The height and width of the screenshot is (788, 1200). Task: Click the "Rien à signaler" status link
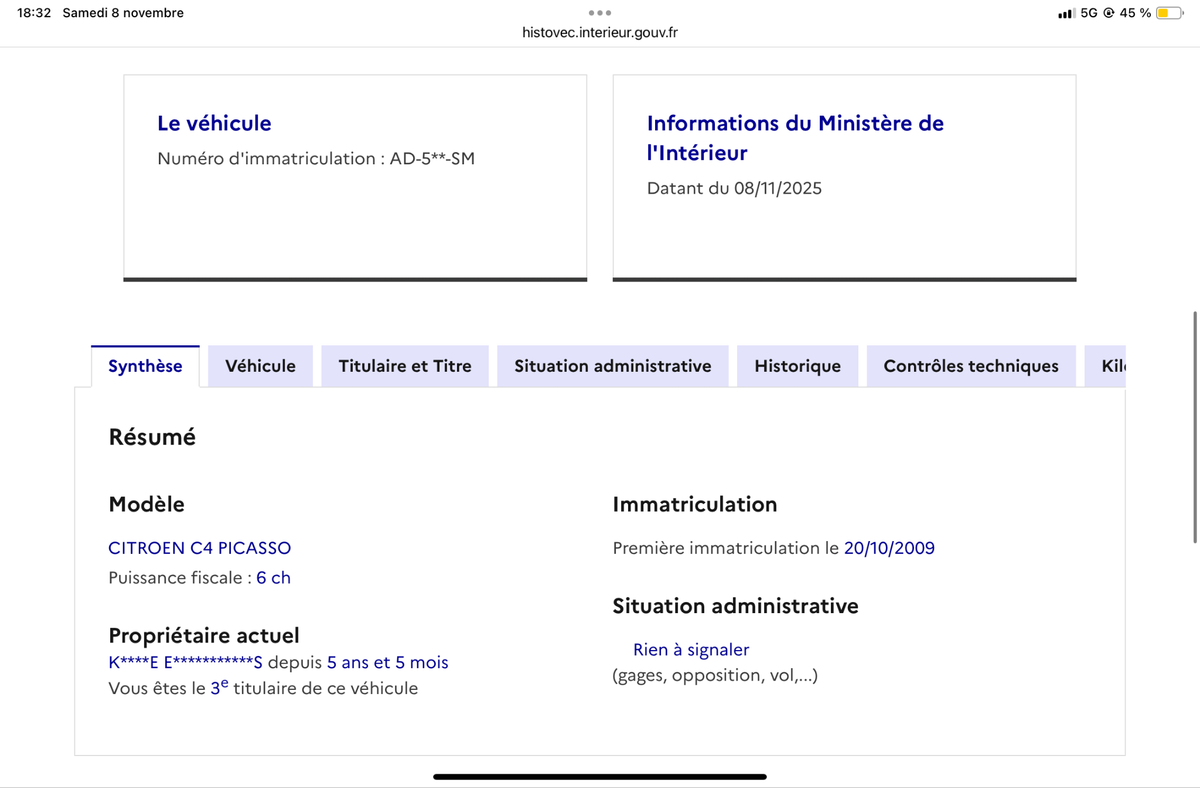(x=690, y=649)
